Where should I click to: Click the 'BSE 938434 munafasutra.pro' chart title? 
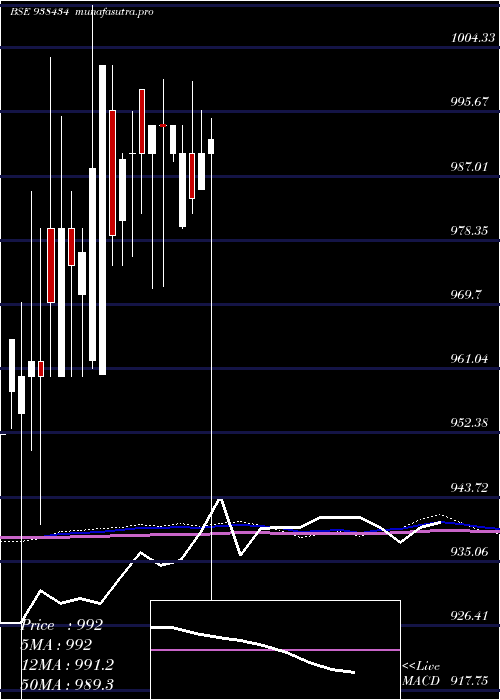click(82, 12)
